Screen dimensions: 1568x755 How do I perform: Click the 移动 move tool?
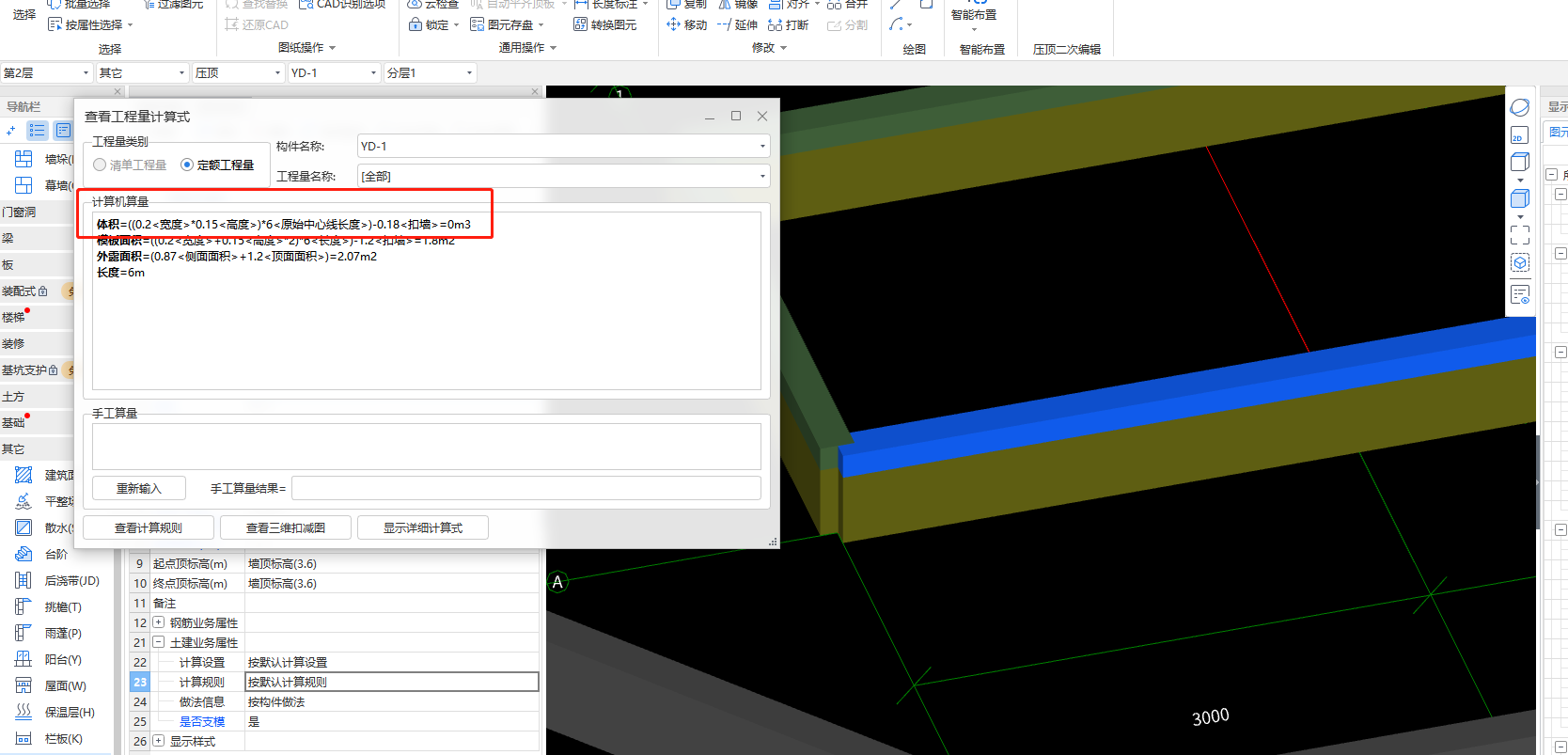pos(686,24)
